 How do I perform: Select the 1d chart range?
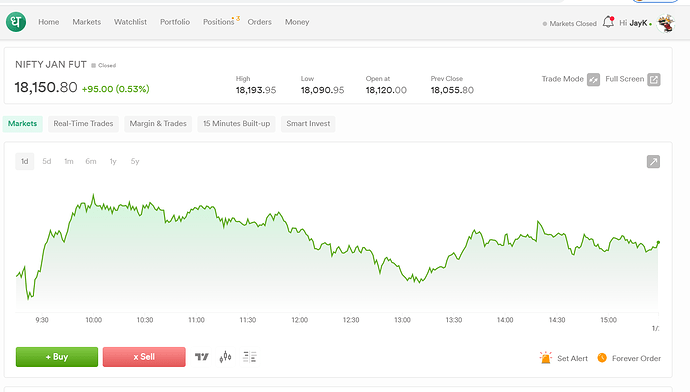point(25,161)
